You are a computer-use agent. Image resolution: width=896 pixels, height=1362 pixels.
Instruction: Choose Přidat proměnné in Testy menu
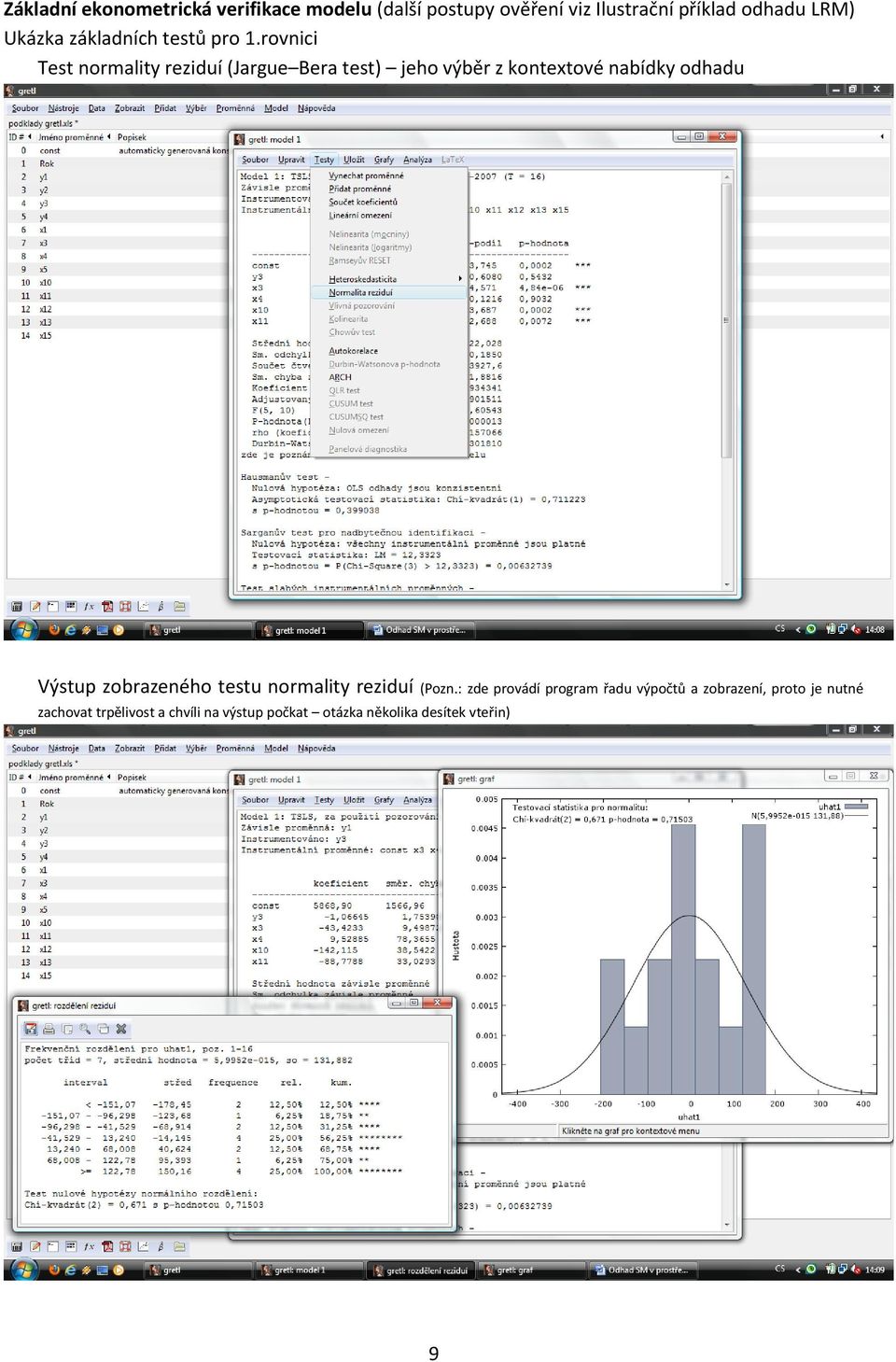359,189
